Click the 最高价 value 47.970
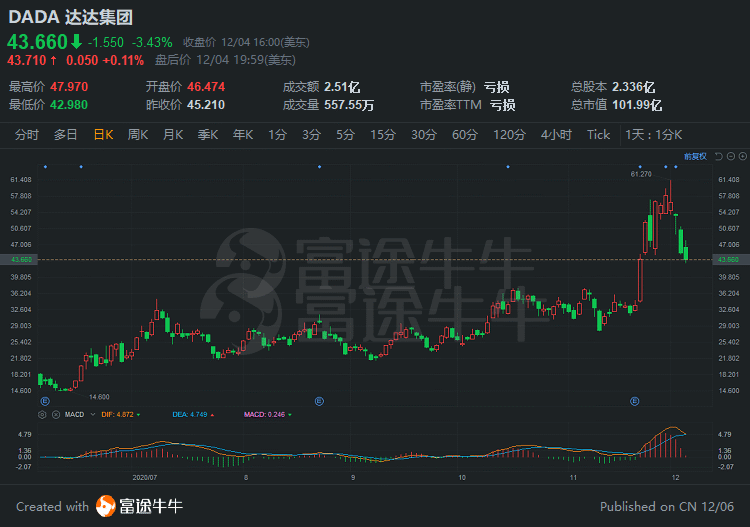Screen dimensions: 750x527 [x=69, y=87]
